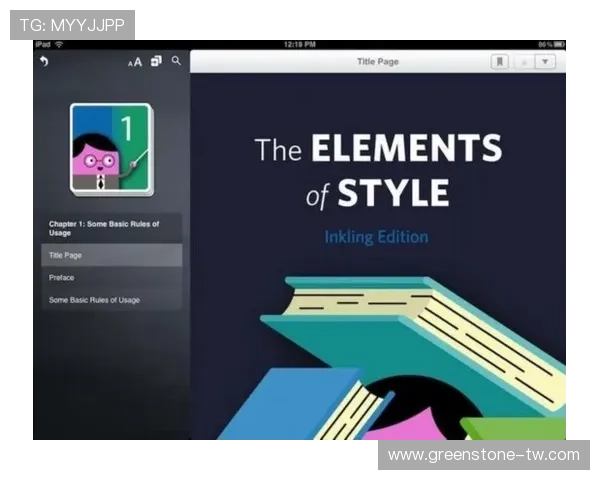This screenshot has height=480, width=600.
Task: Select Title Page in the sidebar
Action: [x=111, y=255]
